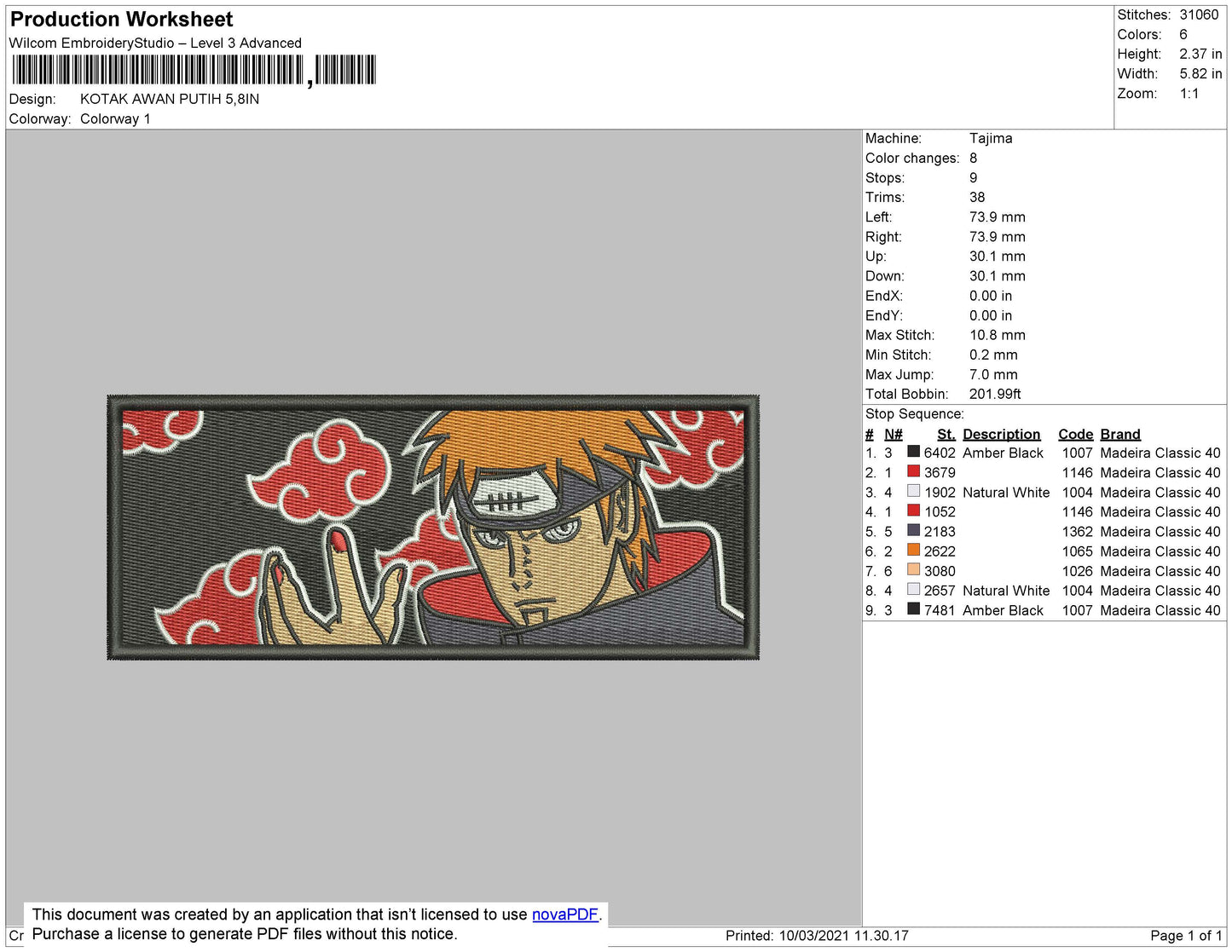Select the Wilcom EmbroideryStudio – Level 3 Advanced line
Image resolution: width=1232 pixels, height=952 pixels.
coord(155,43)
